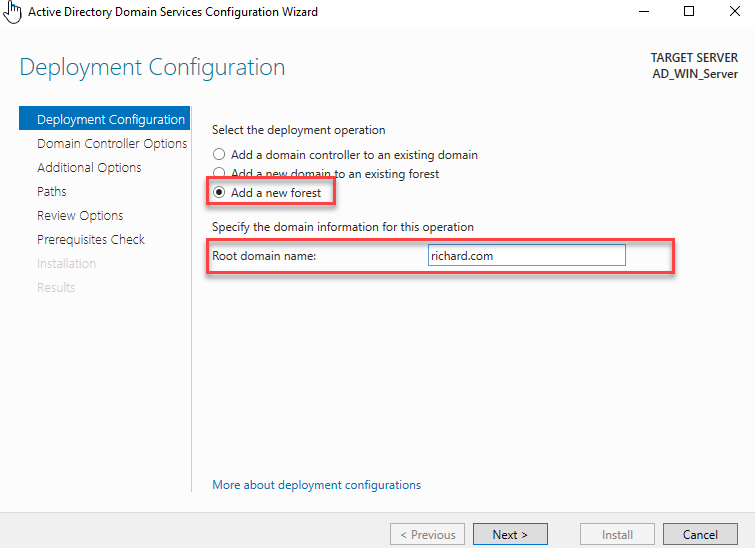The height and width of the screenshot is (548, 755).
Task: Select the Paths step in sidebar
Action: point(52,192)
